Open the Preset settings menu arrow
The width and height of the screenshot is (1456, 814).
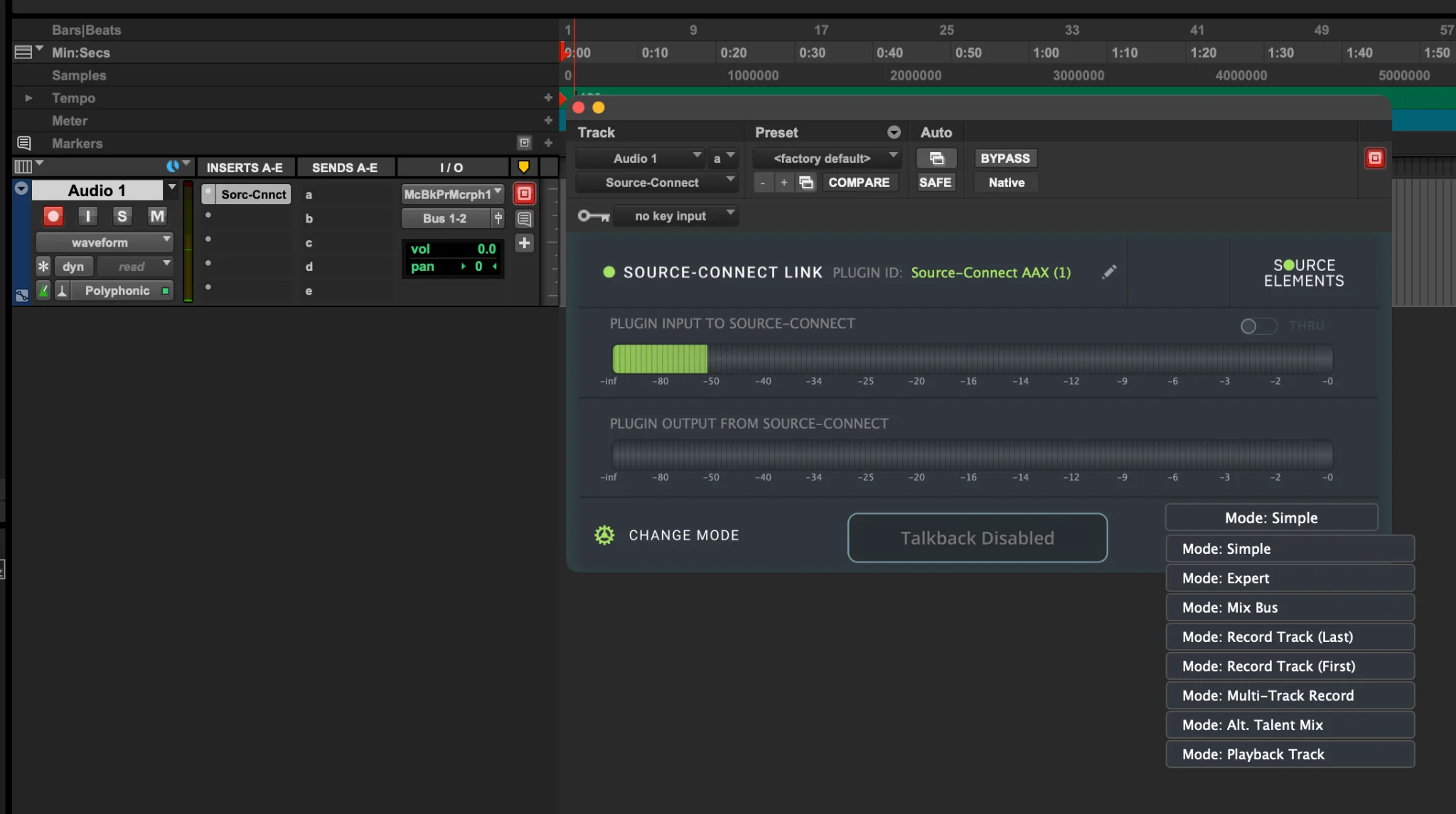[x=894, y=132]
